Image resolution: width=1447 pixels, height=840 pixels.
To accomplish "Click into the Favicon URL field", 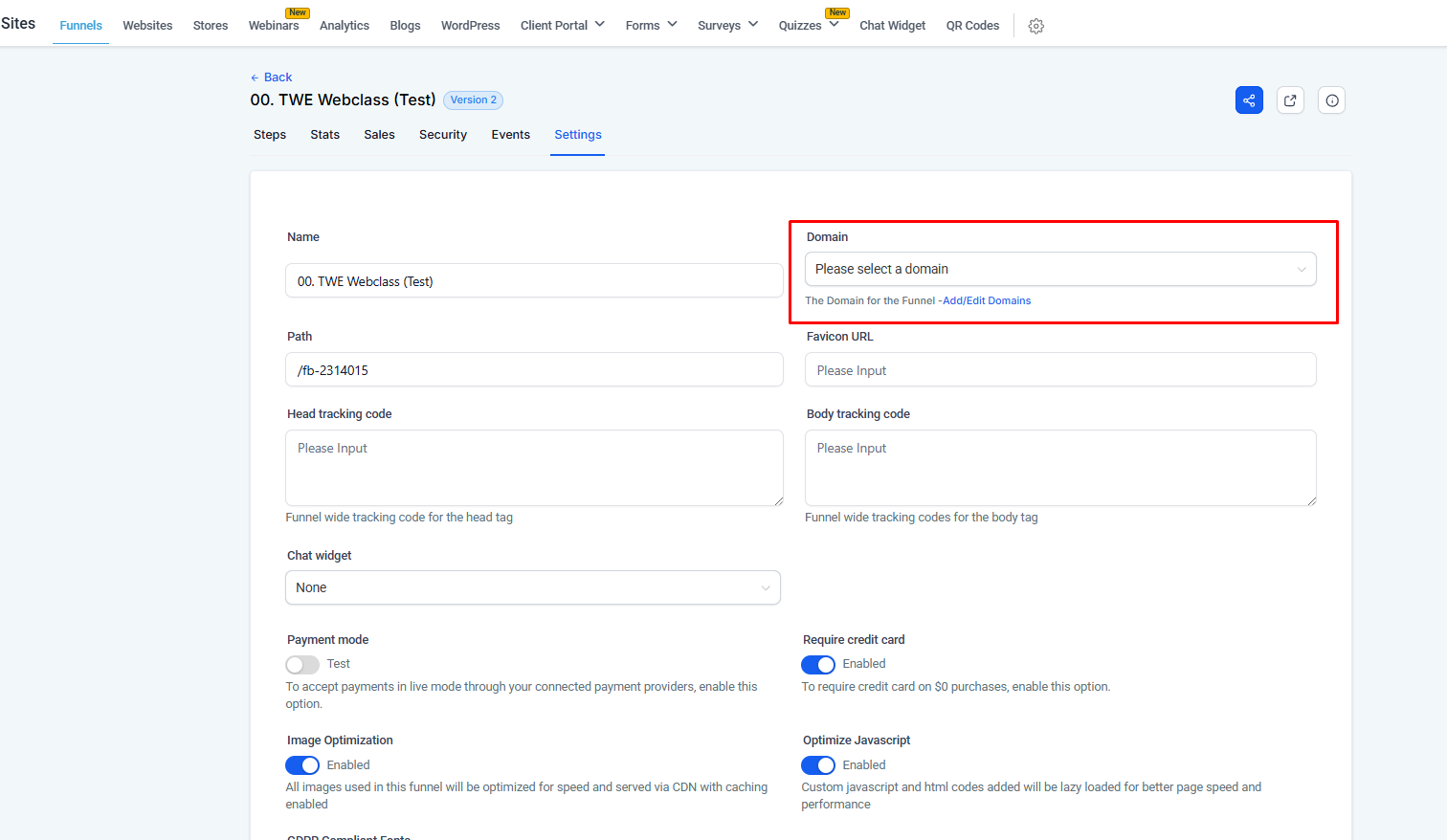I will [1059, 370].
